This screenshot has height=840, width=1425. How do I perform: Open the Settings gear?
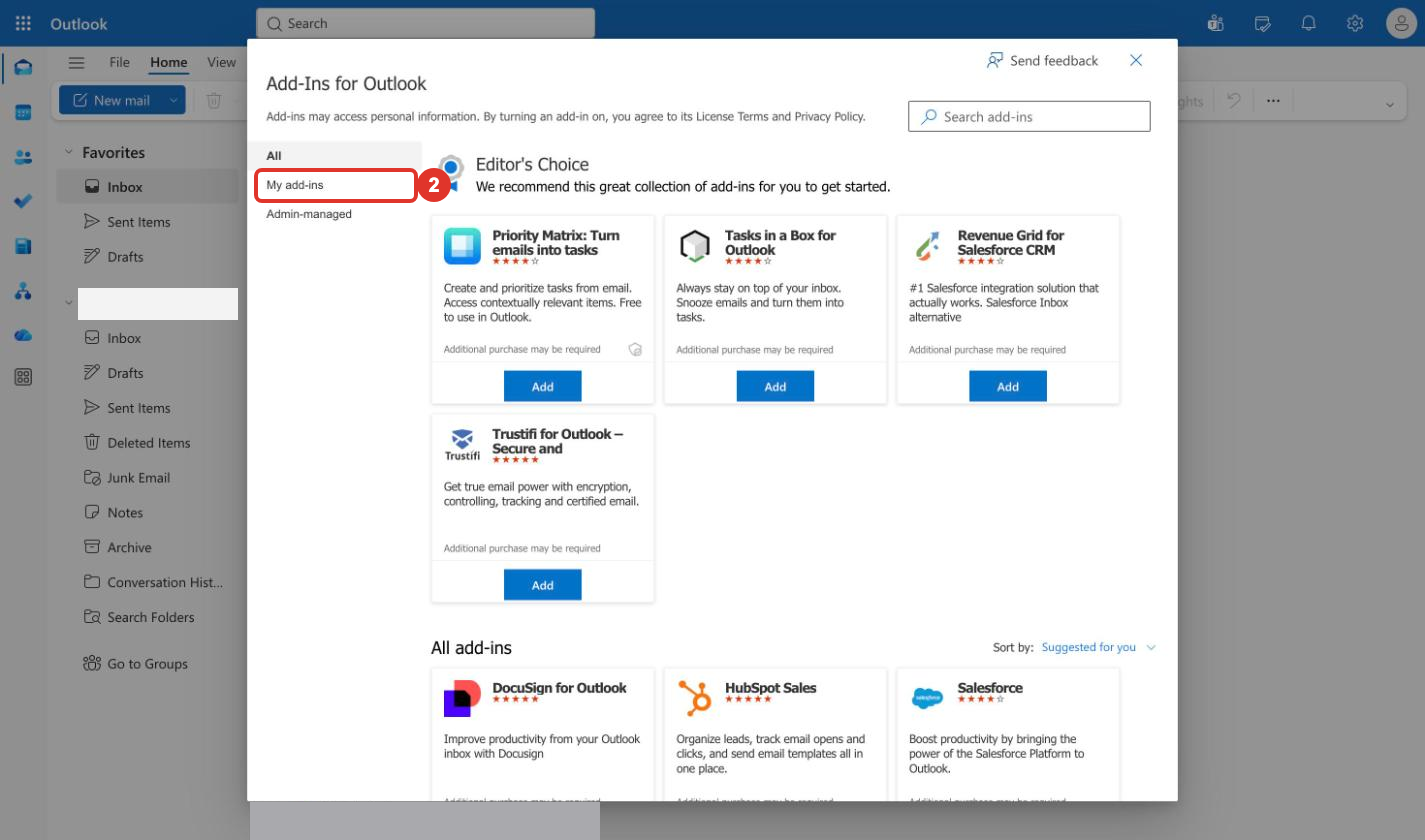pos(1355,23)
